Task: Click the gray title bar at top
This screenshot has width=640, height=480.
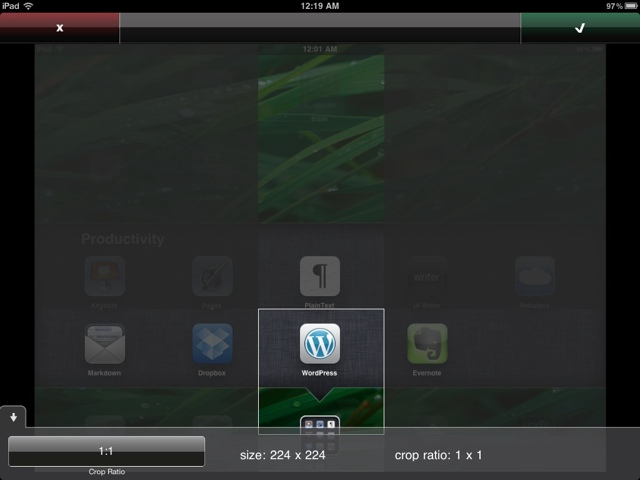Action: coord(320,28)
